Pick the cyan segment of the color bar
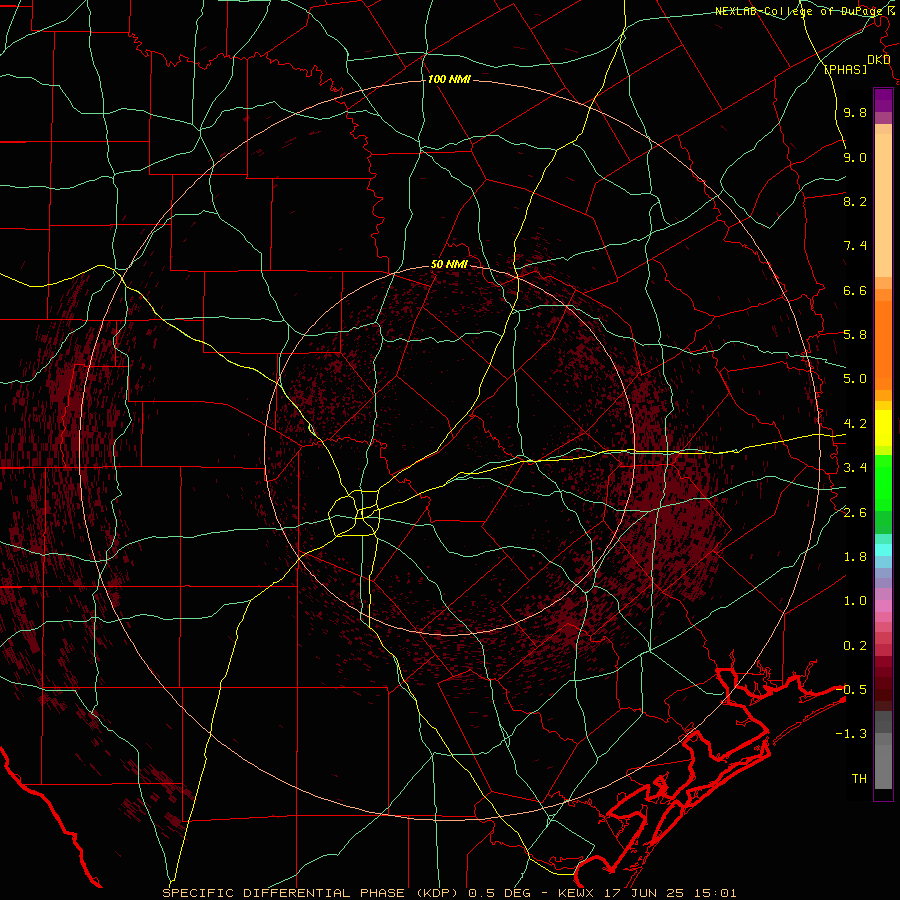 pyautogui.click(x=883, y=550)
